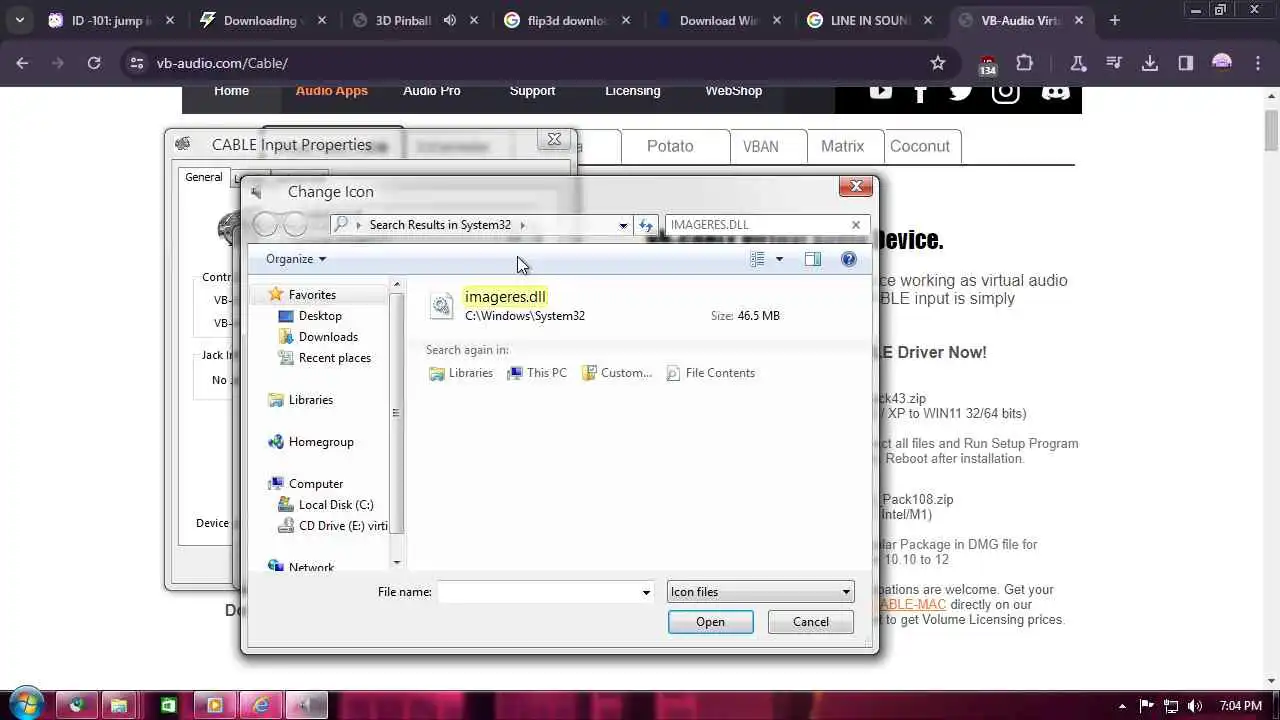Open the Icon files type dropdown
Image resolution: width=1280 pixels, height=720 pixels.
[760, 592]
